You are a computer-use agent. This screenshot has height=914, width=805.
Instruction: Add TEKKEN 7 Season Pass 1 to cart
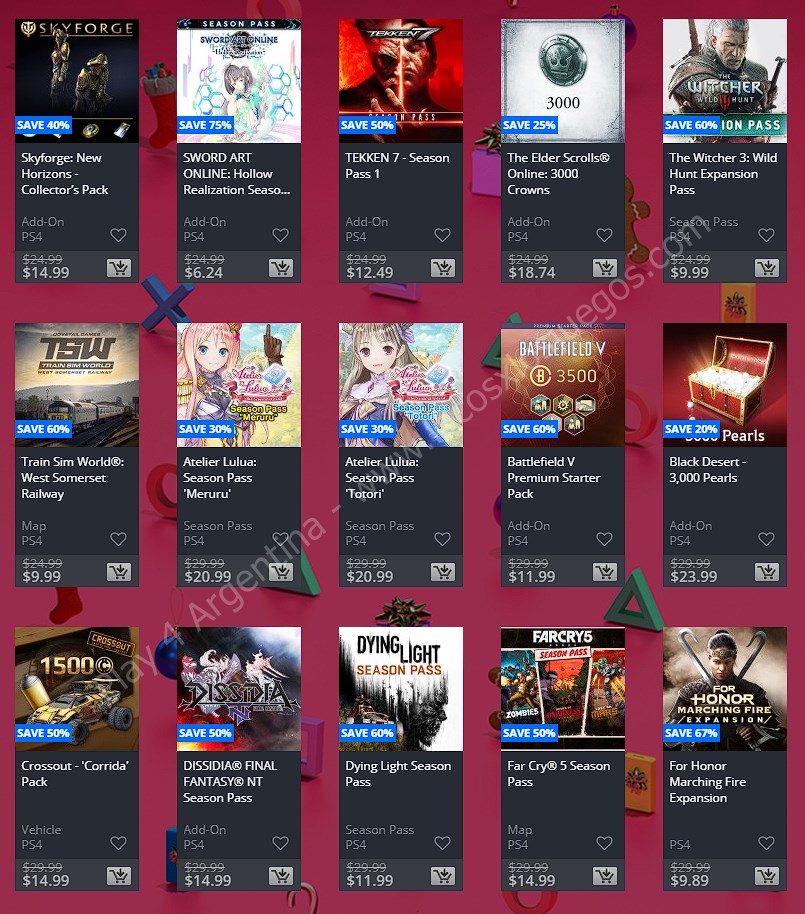pos(443,268)
